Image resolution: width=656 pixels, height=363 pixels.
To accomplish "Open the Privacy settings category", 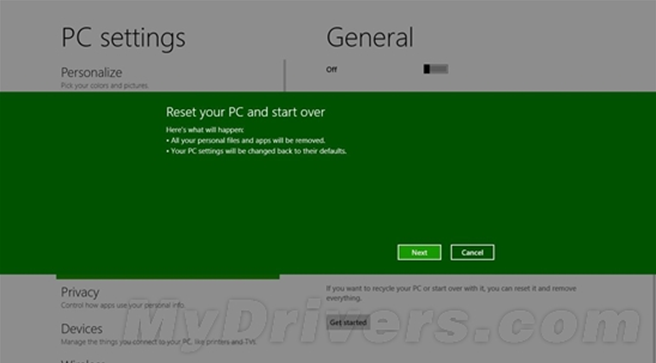I will coord(80,292).
